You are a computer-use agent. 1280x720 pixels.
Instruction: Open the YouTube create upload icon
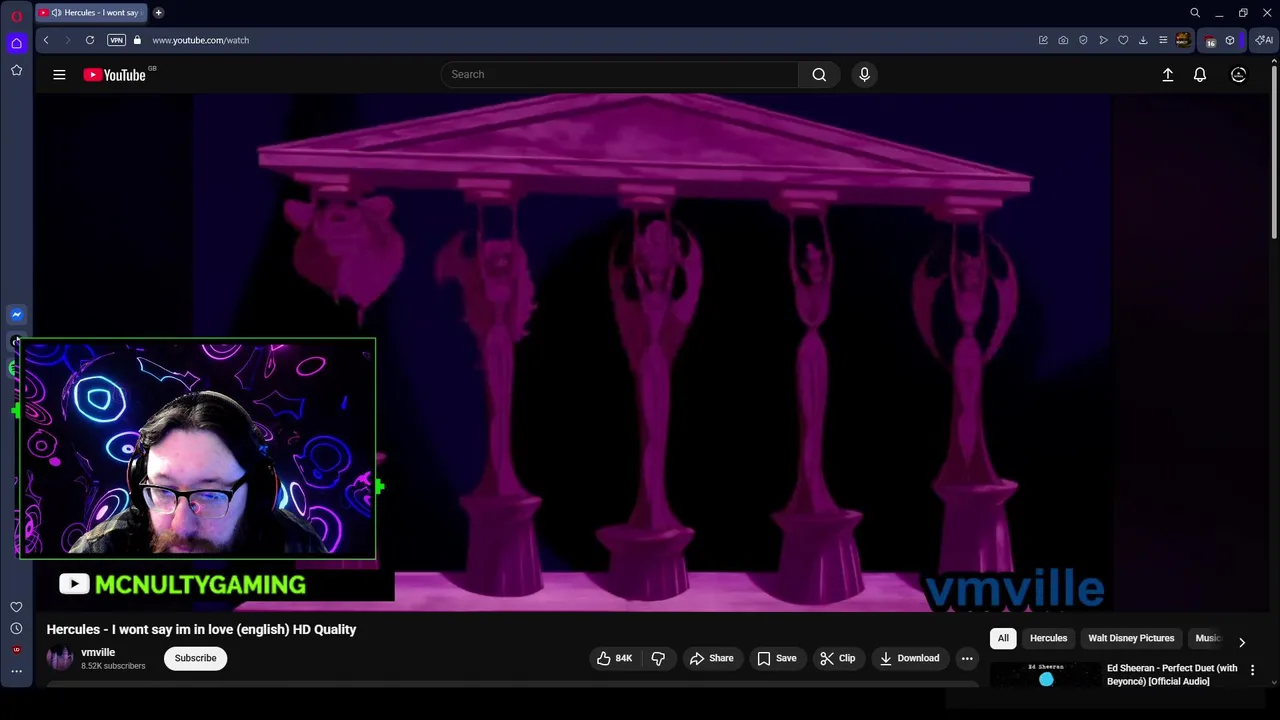click(x=1168, y=74)
